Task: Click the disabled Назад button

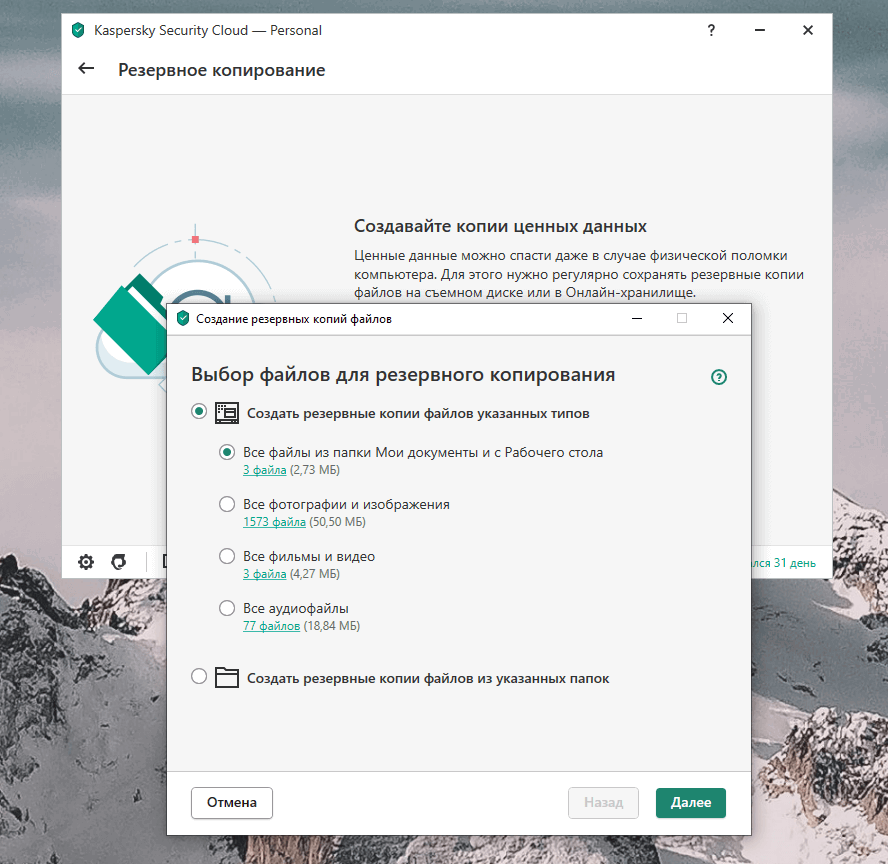Action: (603, 803)
